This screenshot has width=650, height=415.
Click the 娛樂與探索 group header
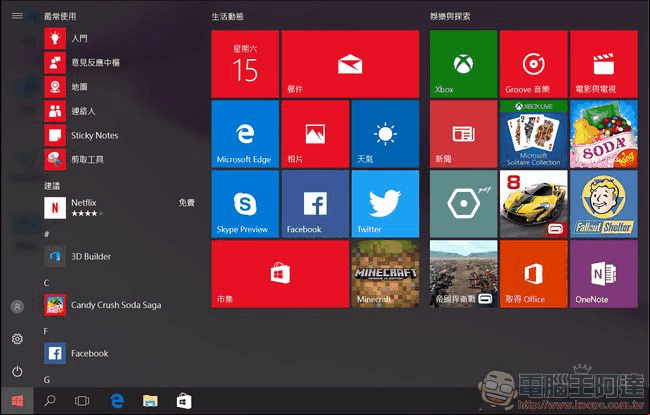(x=450, y=17)
